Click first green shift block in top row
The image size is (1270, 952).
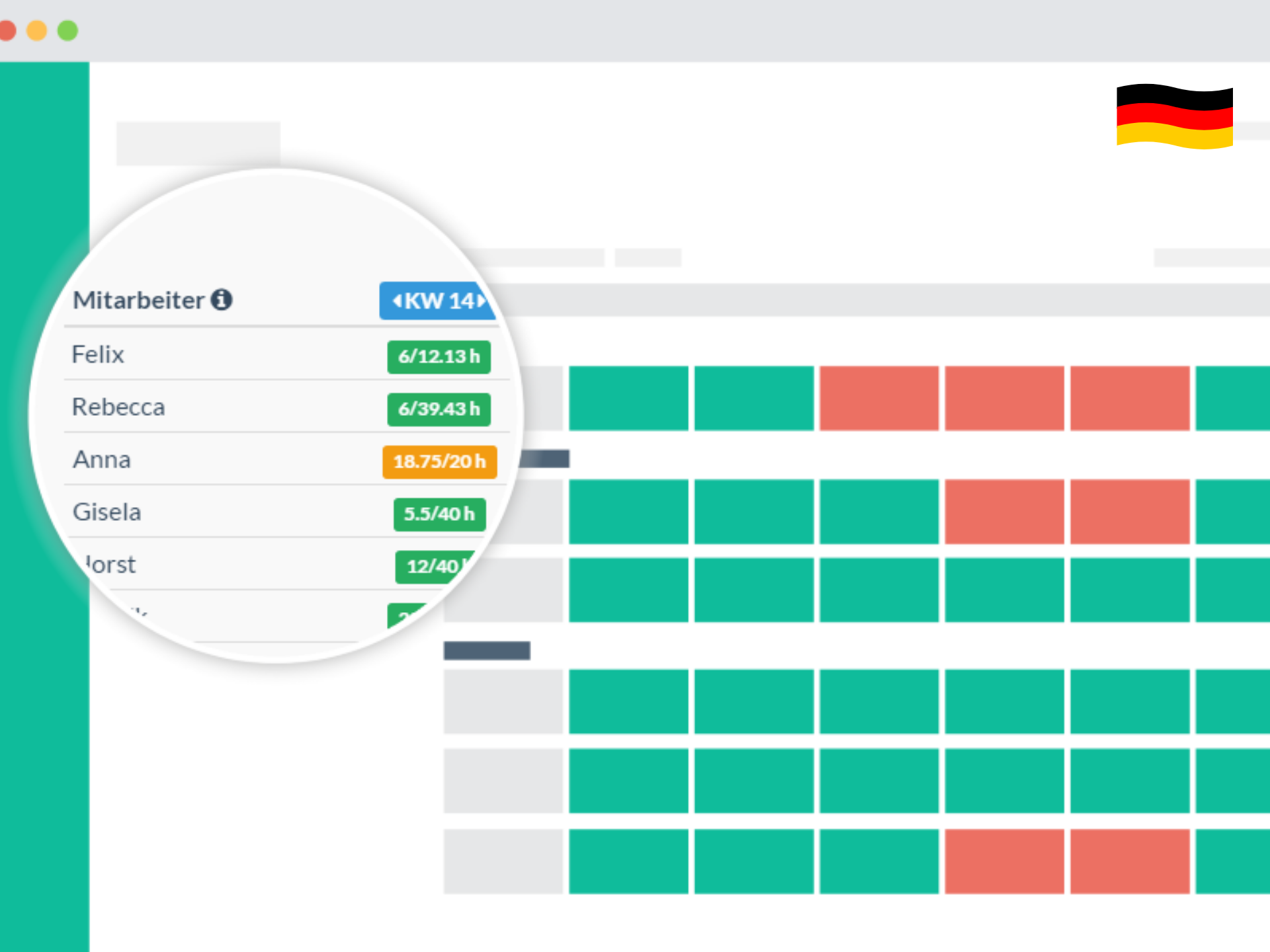click(628, 398)
